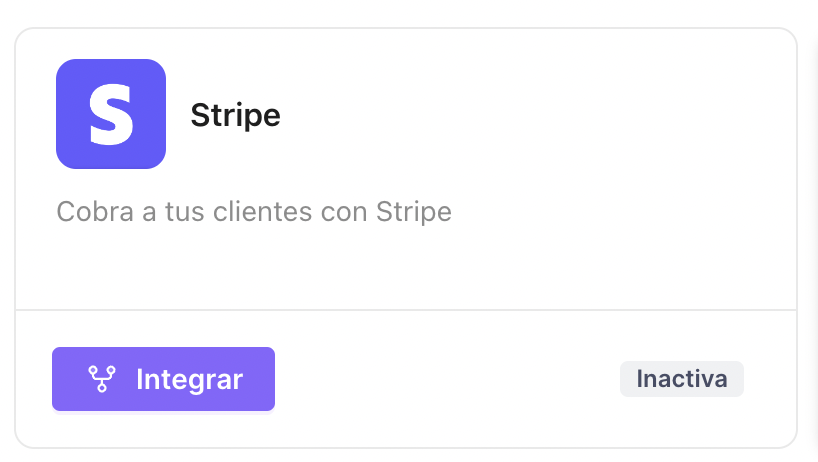Click the fork icon inside Integrar button

point(102,379)
